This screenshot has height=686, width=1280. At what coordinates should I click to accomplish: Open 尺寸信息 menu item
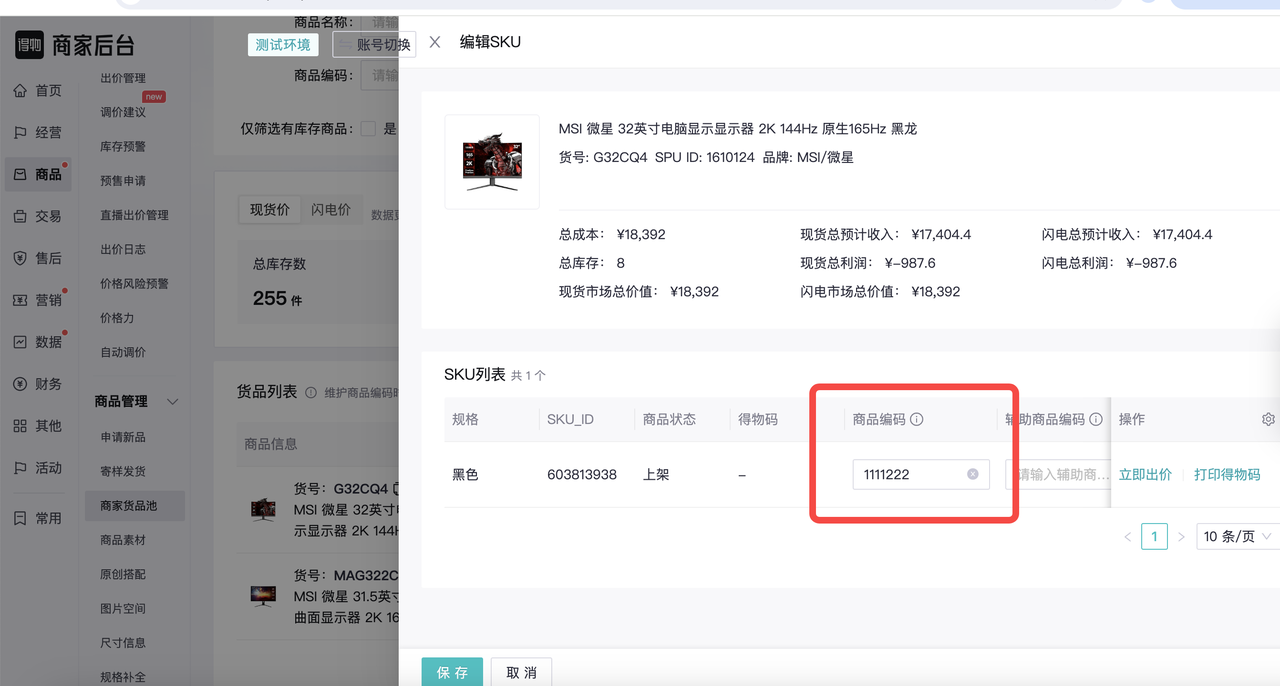click(123, 643)
